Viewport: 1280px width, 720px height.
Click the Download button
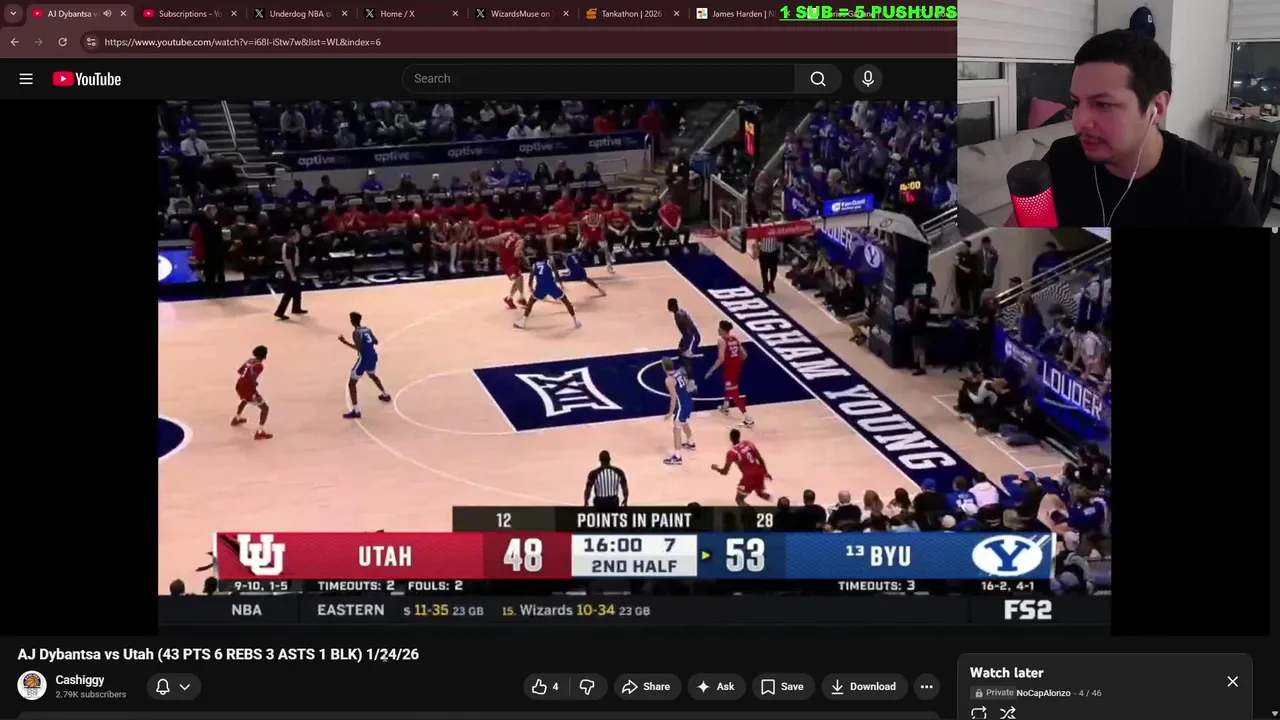(862, 686)
